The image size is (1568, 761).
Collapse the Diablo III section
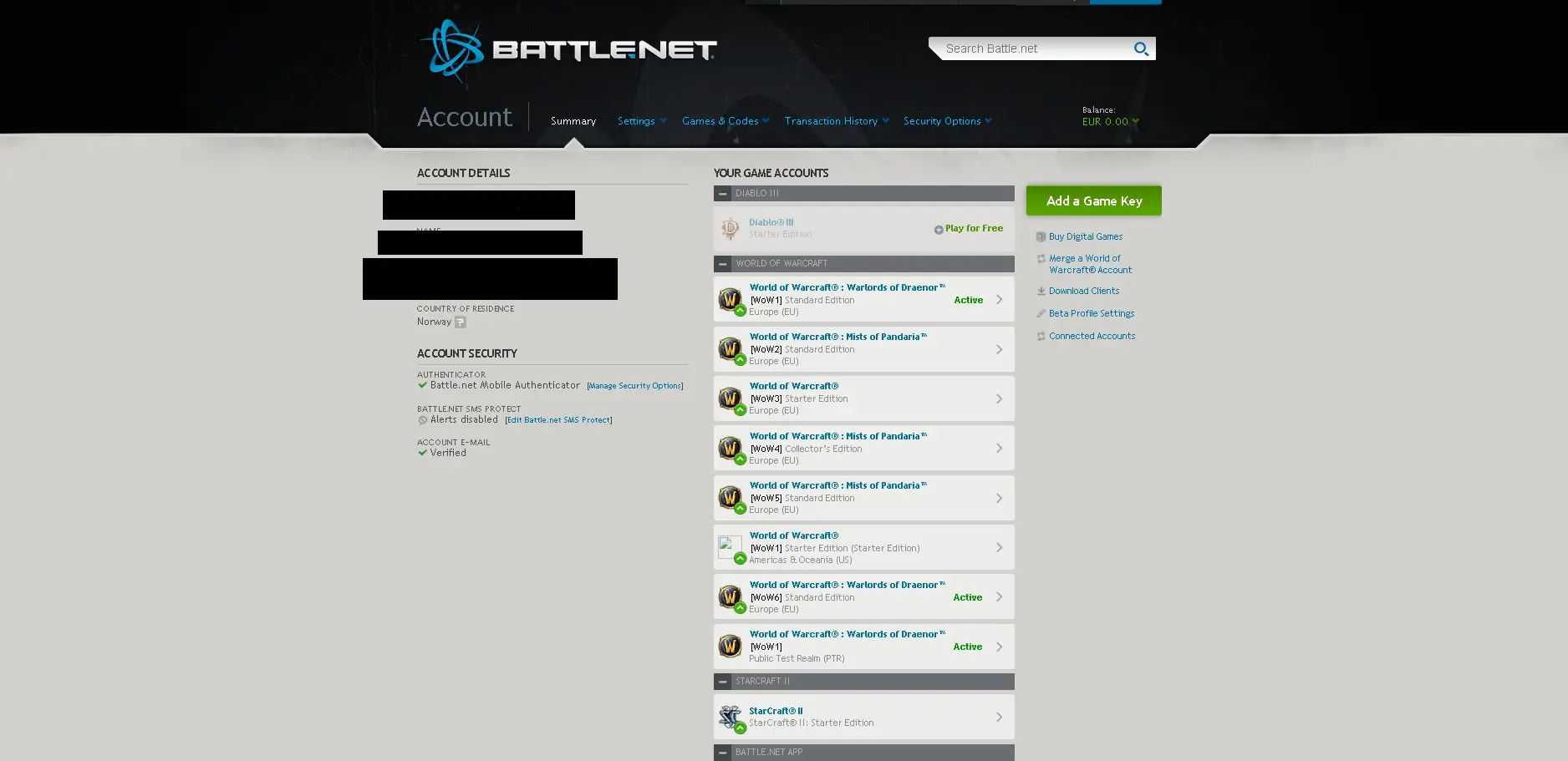723,194
